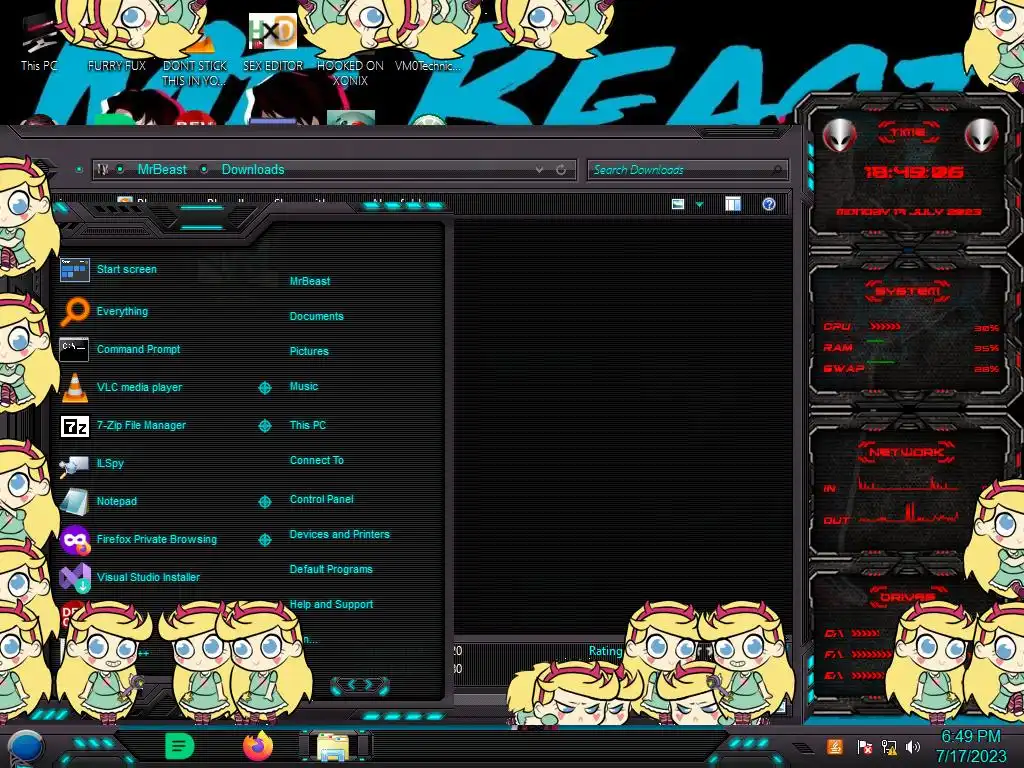Launch Everything search icon

coord(74,311)
